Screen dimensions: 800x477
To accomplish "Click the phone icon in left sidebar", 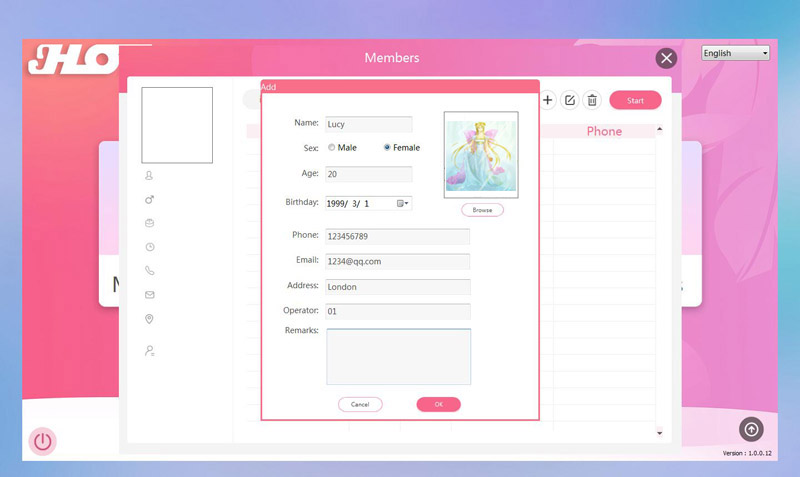I will point(149,270).
